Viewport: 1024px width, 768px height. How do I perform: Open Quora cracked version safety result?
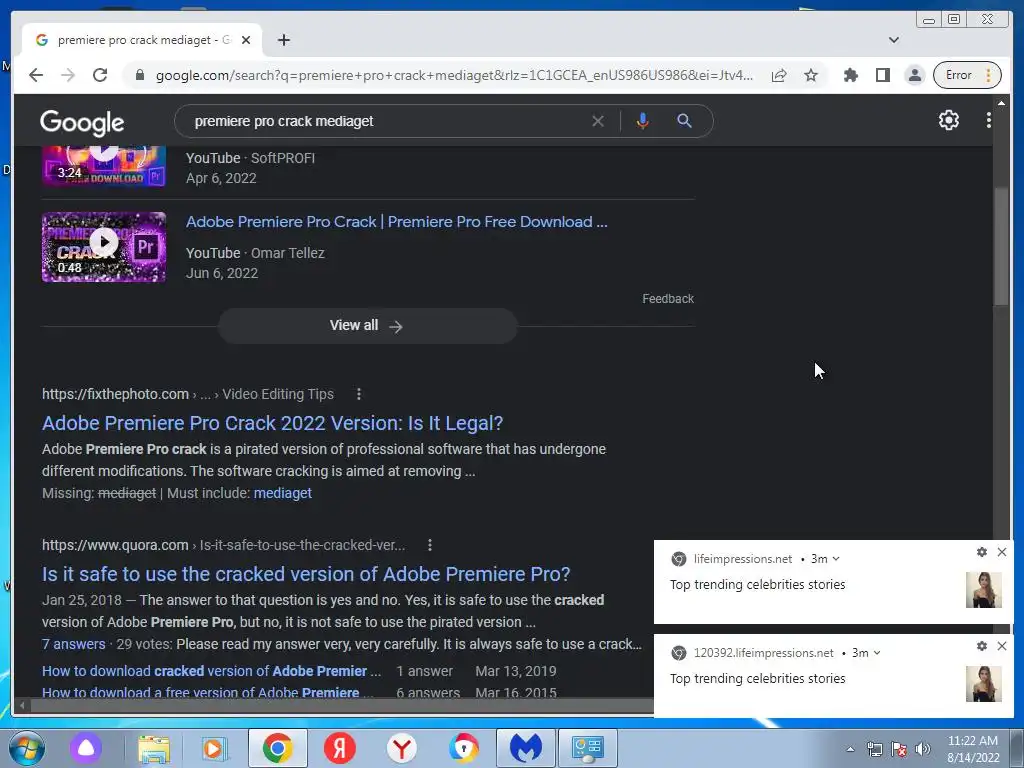tap(306, 574)
